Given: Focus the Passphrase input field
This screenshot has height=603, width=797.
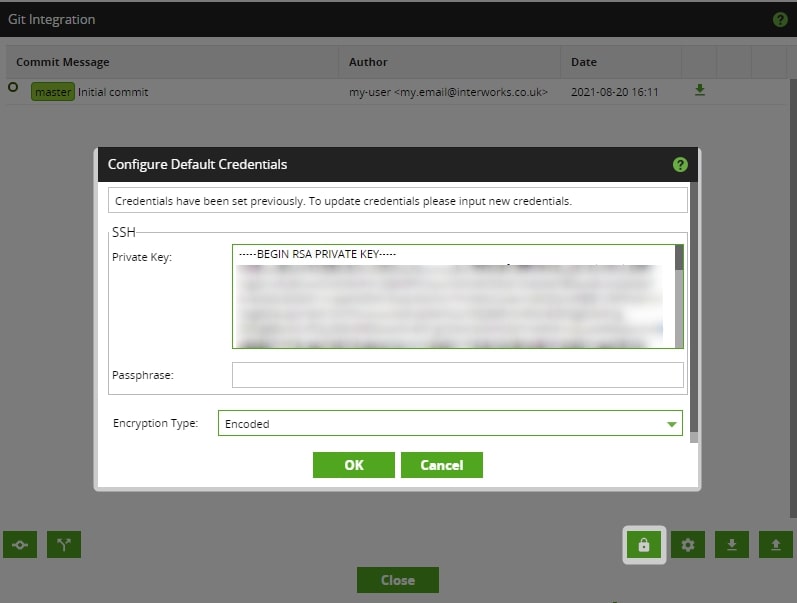Looking at the screenshot, I should (x=457, y=375).
